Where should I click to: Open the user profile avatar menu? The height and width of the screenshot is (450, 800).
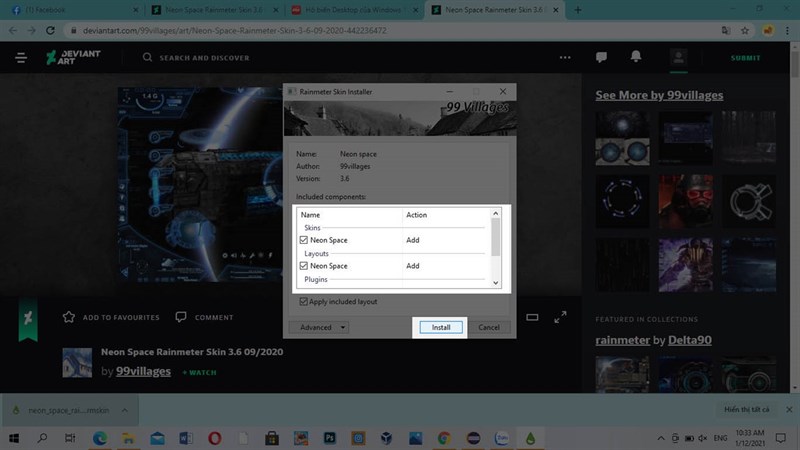679,57
